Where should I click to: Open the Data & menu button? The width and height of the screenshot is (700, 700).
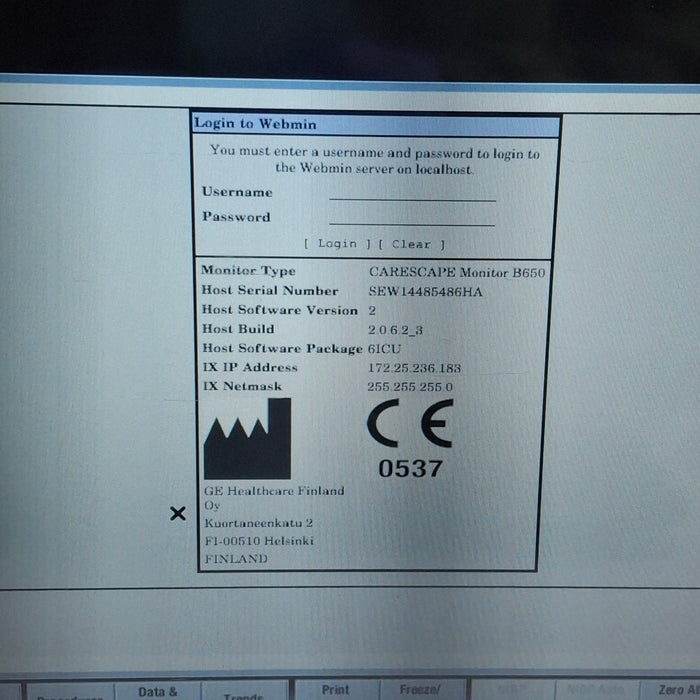click(x=158, y=691)
